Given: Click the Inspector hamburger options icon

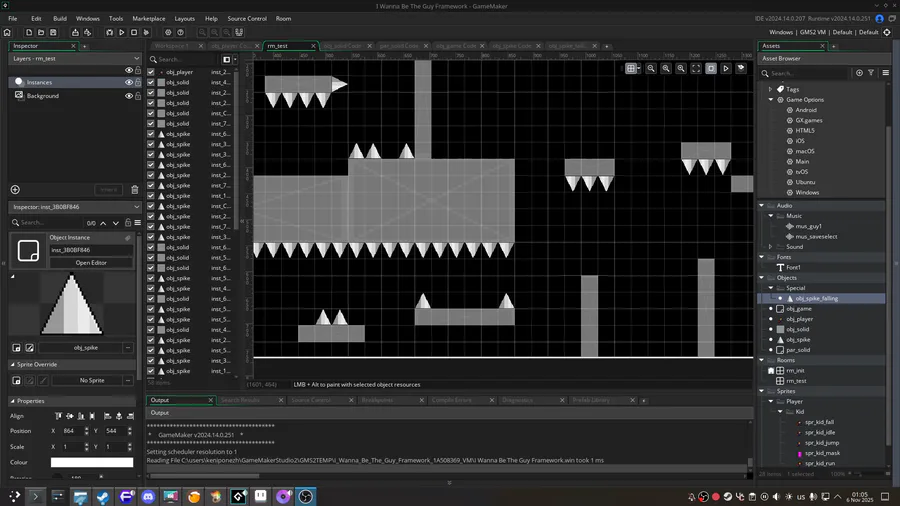Looking at the screenshot, I should (138, 223).
